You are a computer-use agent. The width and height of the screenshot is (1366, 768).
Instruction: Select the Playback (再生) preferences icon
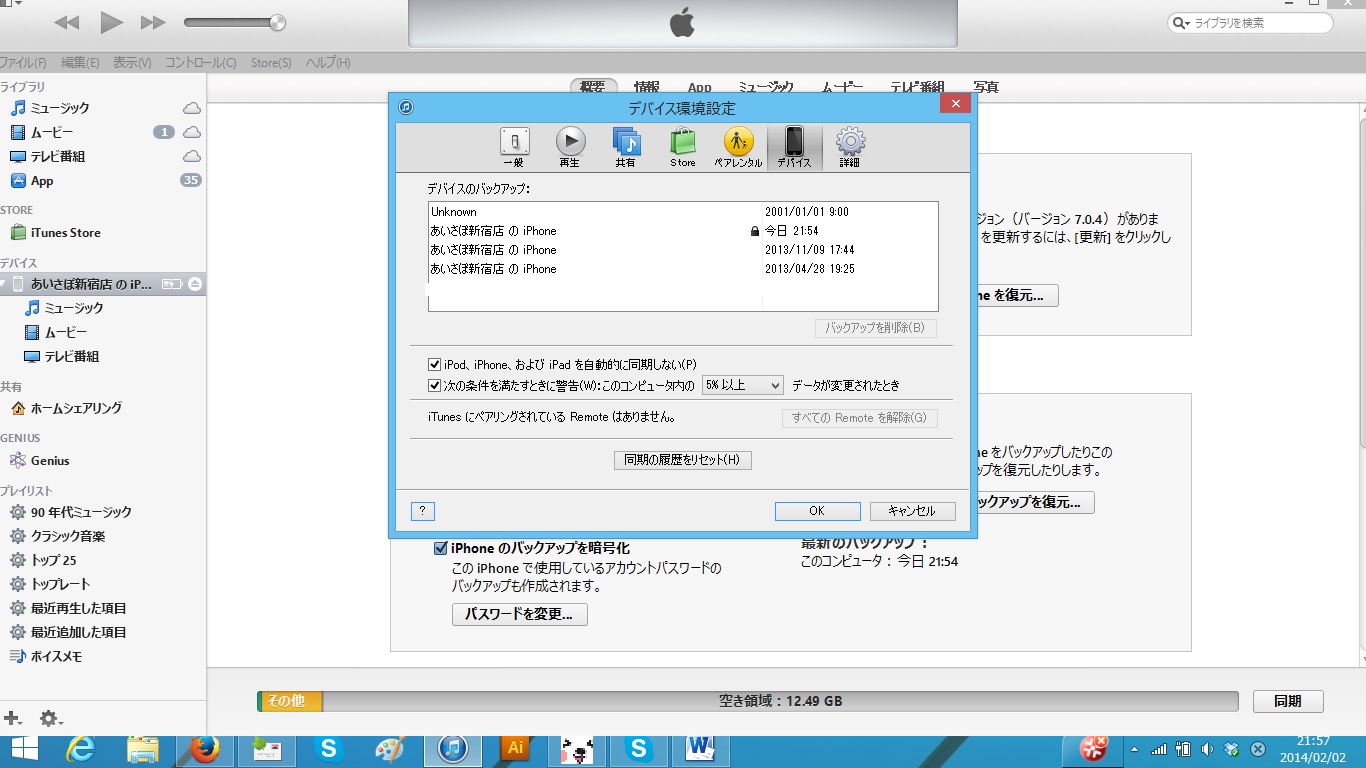tap(570, 146)
